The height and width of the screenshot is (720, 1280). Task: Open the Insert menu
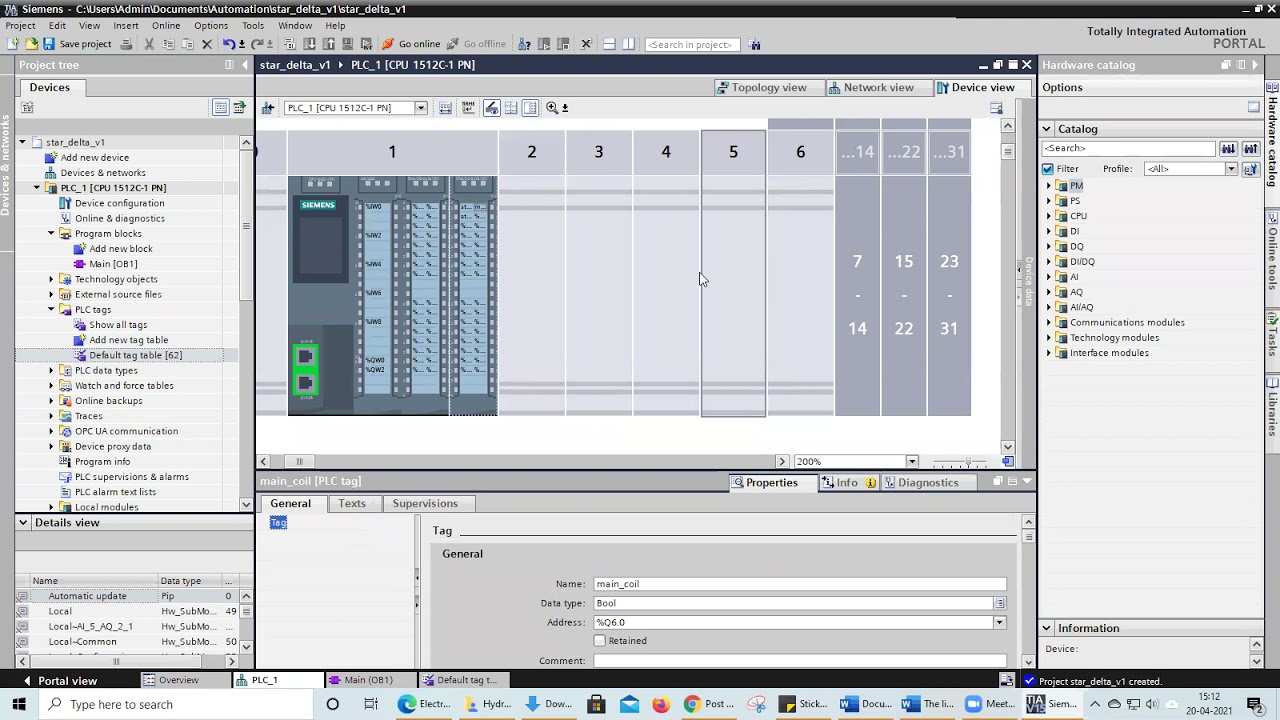click(x=126, y=26)
